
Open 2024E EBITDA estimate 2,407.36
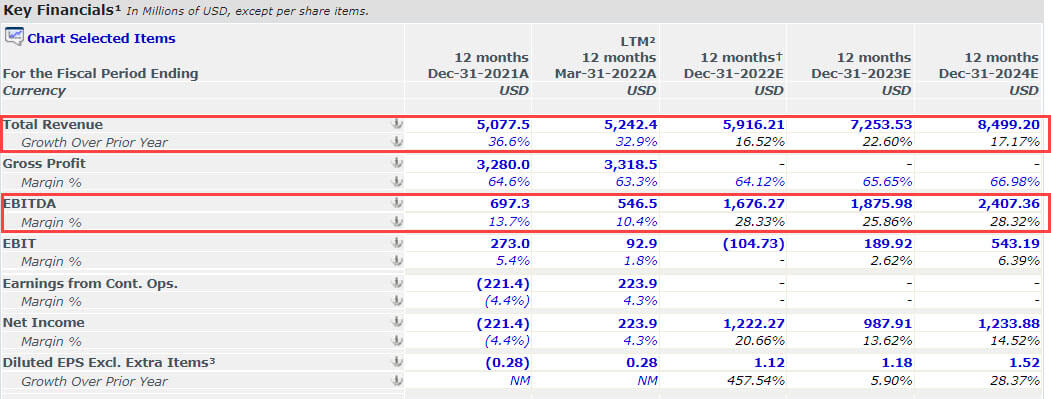[x=1008, y=203]
